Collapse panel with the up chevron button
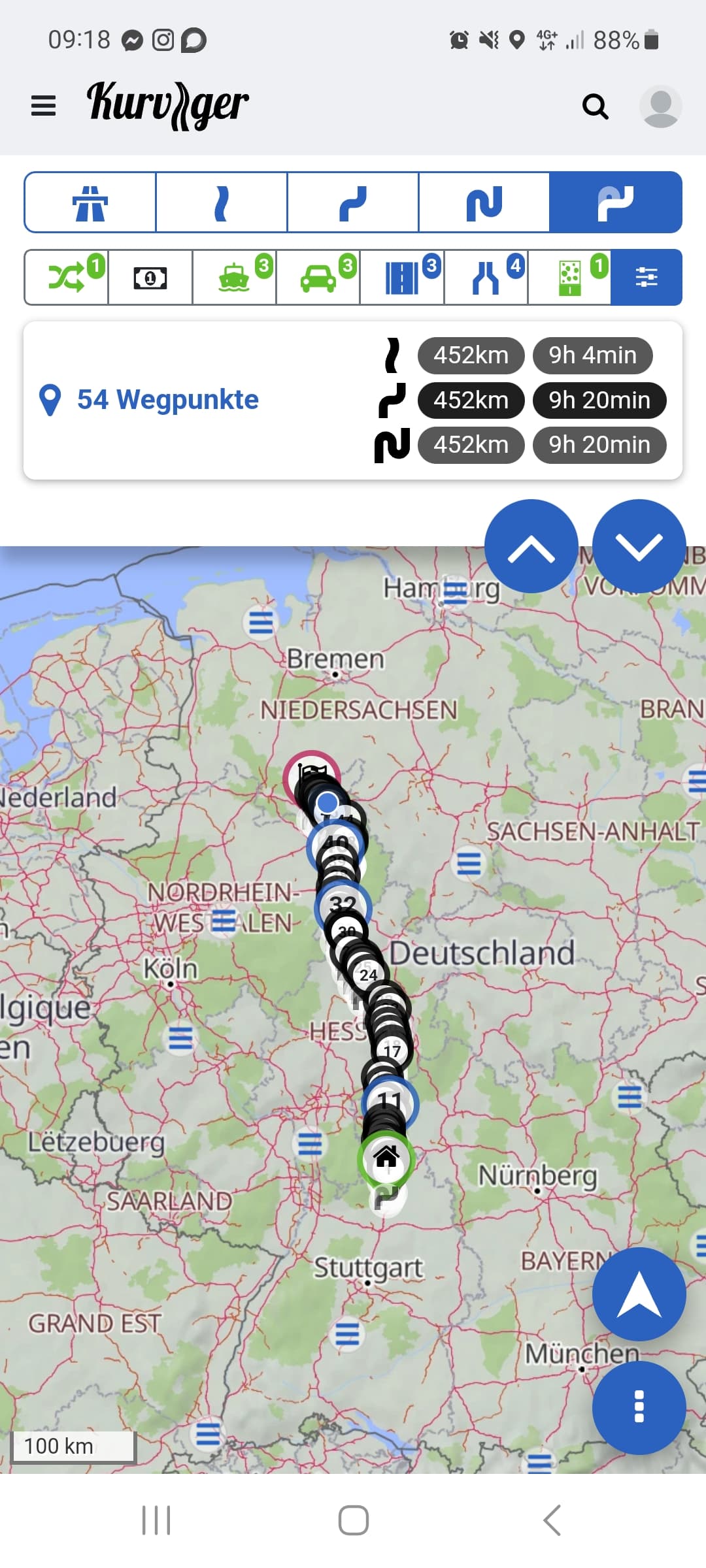The image size is (706, 1568). pyautogui.click(x=531, y=546)
